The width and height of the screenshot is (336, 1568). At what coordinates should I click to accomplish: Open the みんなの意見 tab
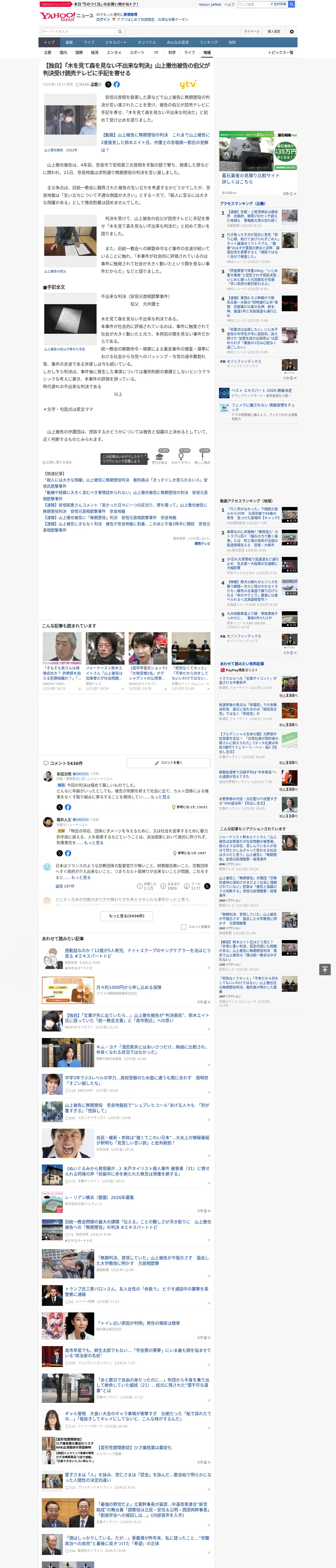177,42
